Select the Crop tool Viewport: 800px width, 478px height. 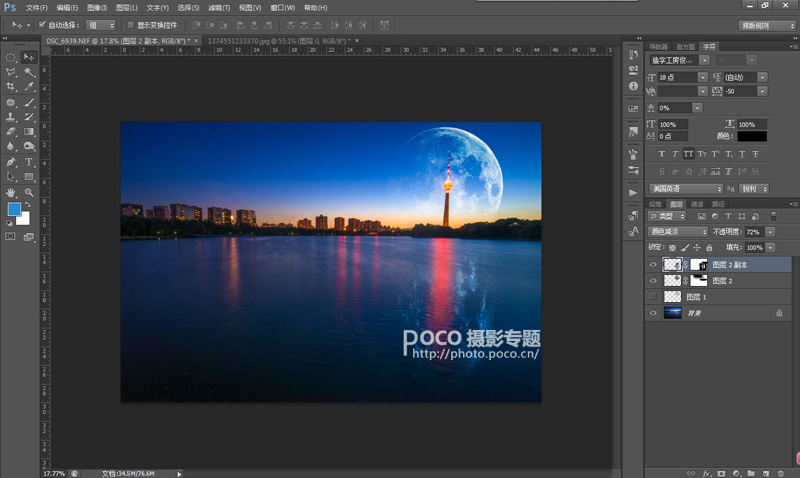coord(11,87)
